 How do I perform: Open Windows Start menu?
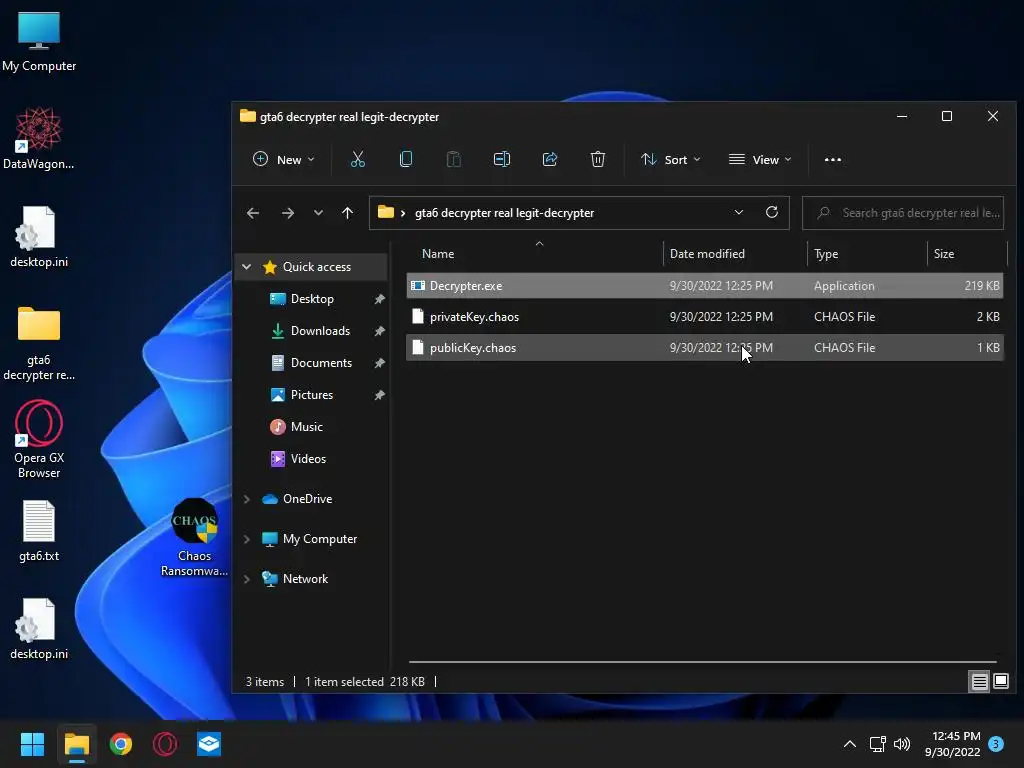[32, 744]
